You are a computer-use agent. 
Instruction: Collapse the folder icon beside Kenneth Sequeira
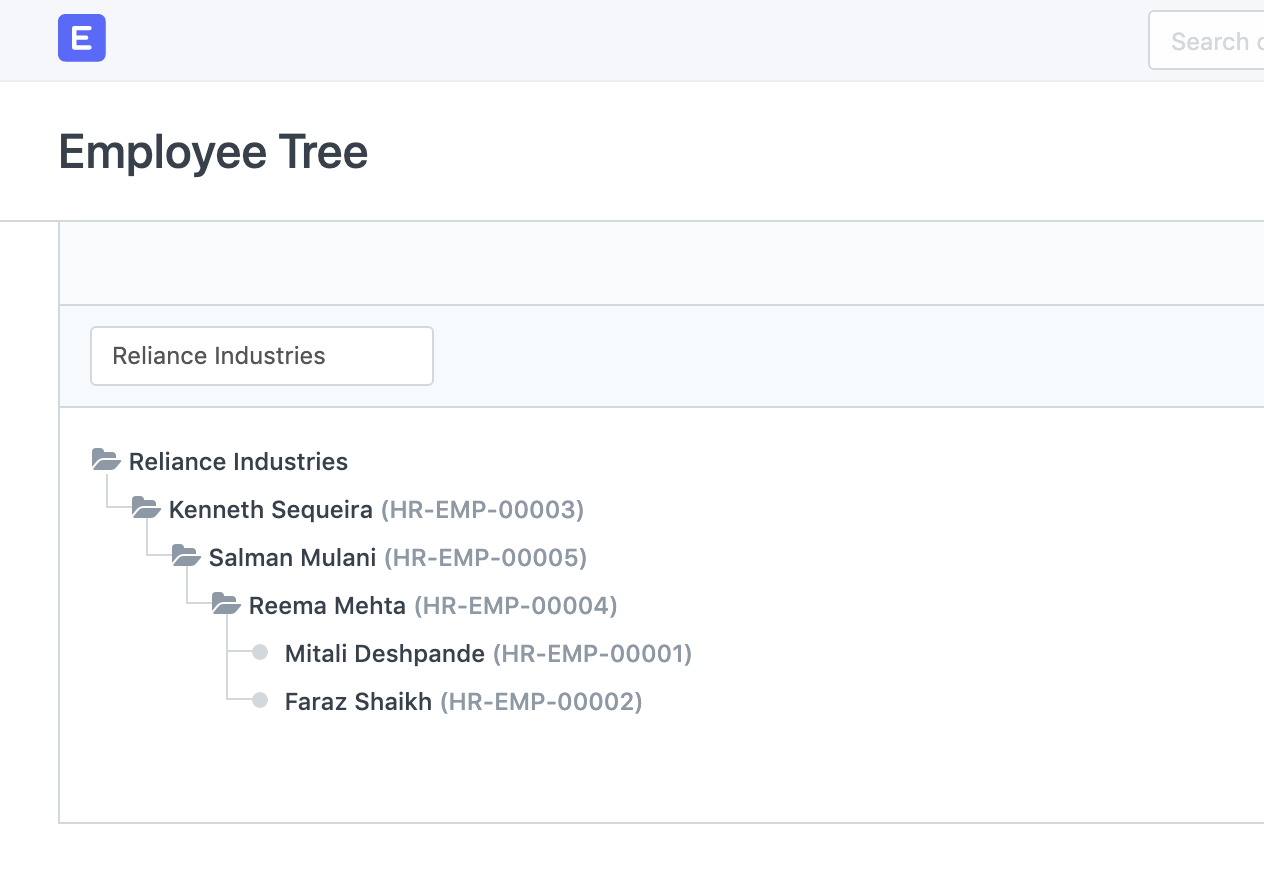coord(146,508)
